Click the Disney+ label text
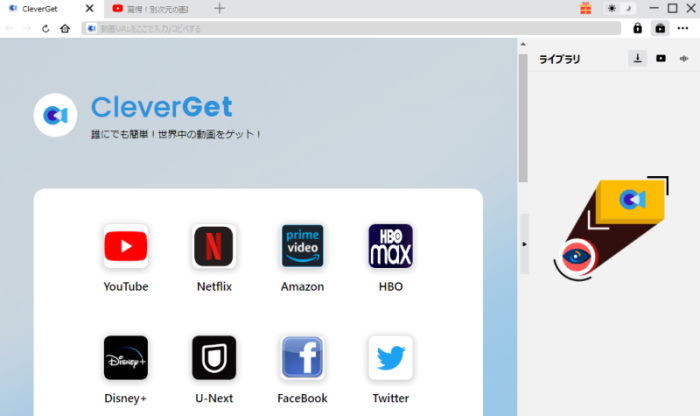 pyautogui.click(x=125, y=398)
